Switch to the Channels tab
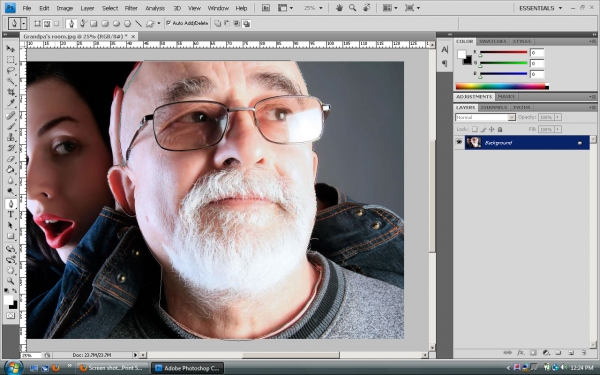Screen dimensions: 600x375 pos(494,107)
